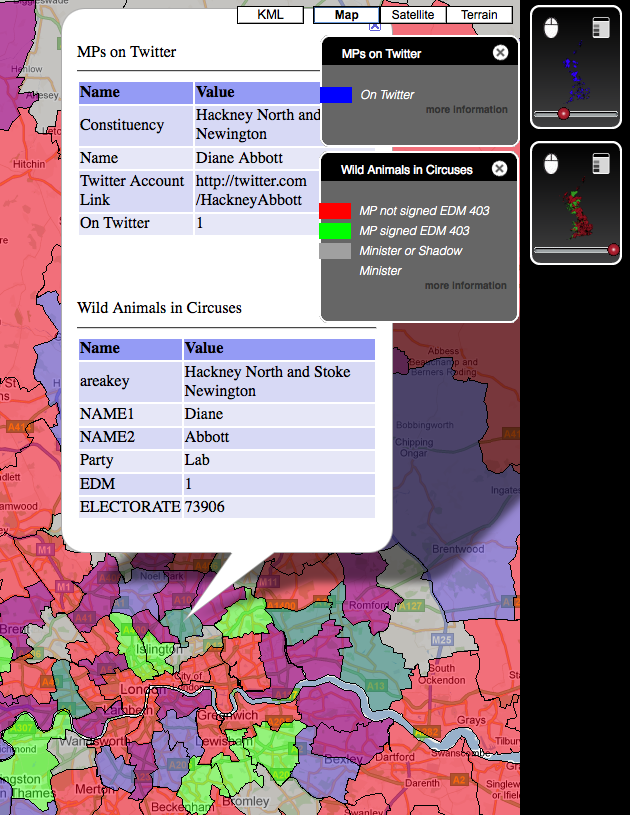Click the MP signed EDM 403 legend text
This screenshot has height=815, width=630.
point(414,231)
